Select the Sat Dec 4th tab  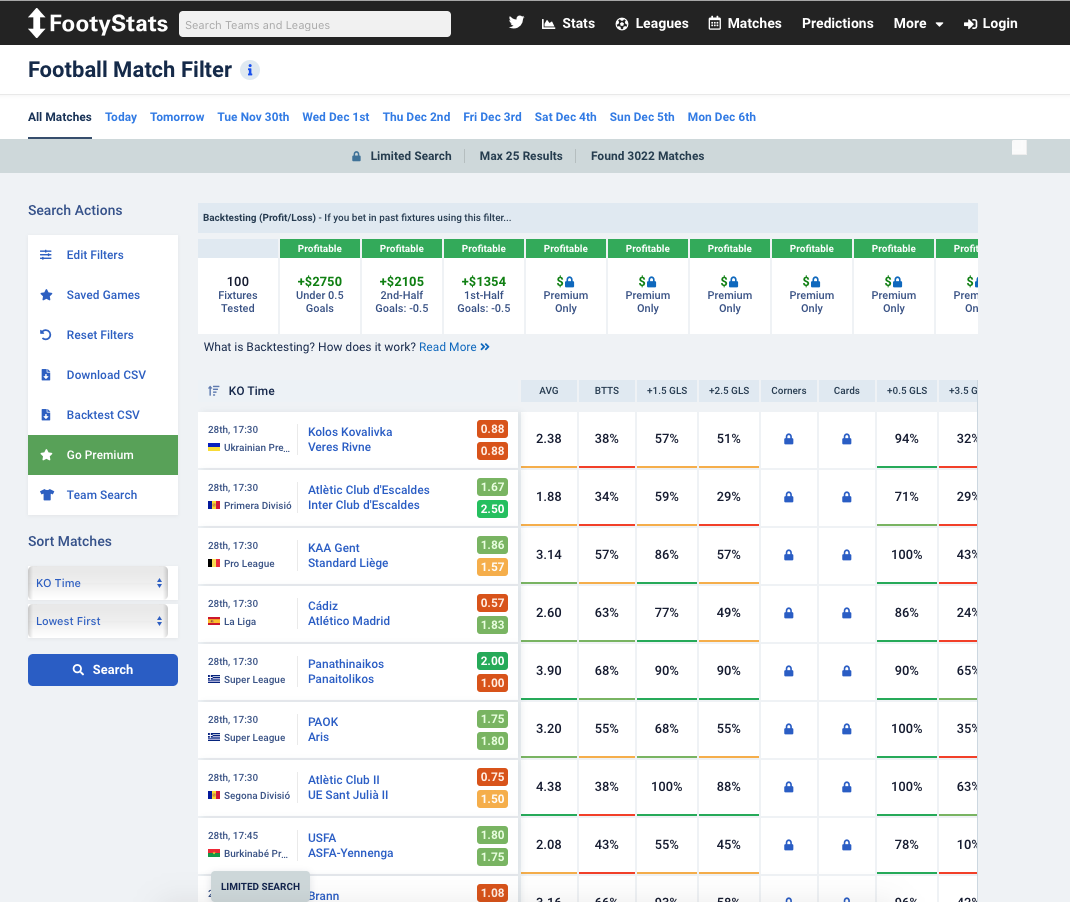tap(565, 117)
